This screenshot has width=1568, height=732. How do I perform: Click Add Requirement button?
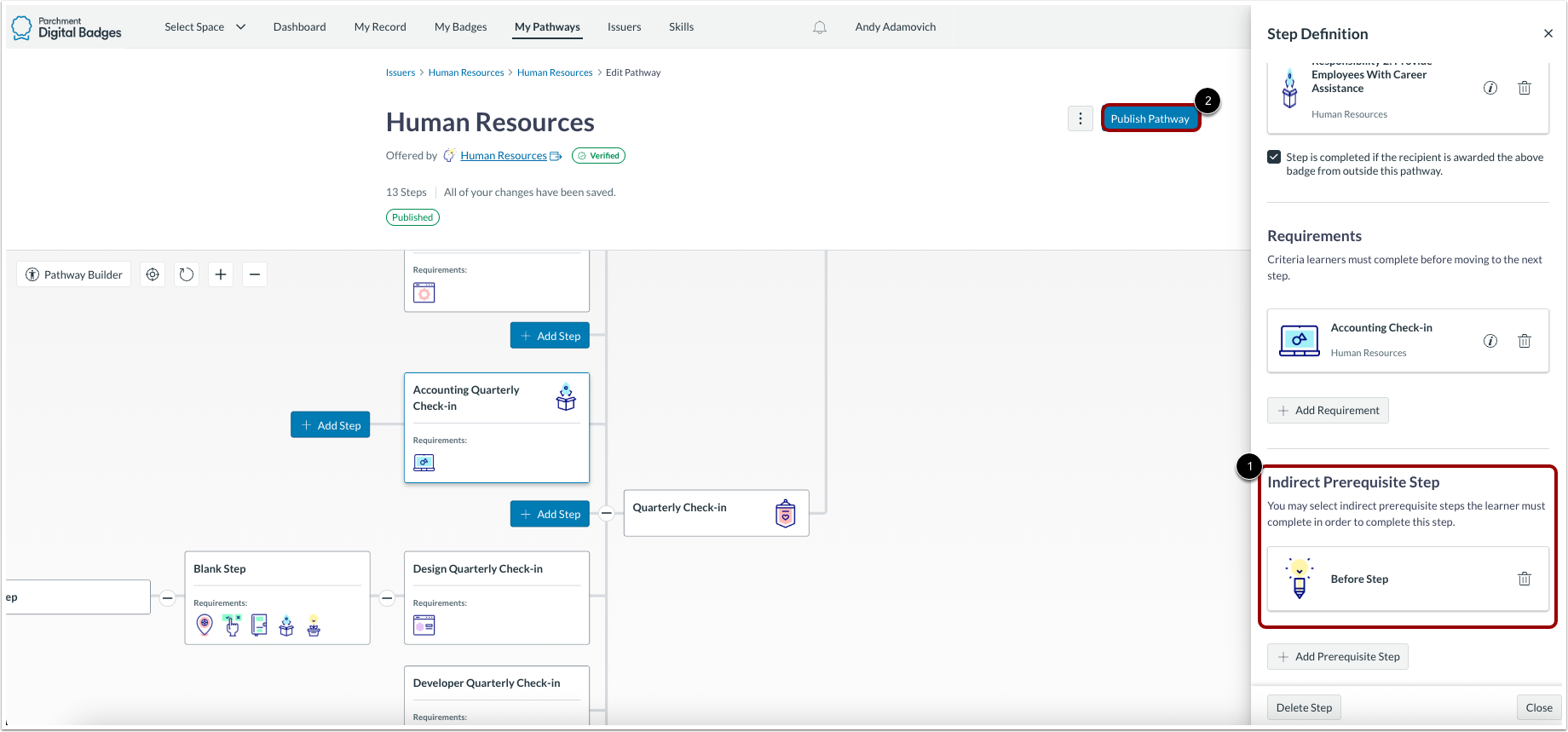(x=1328, y=410)
